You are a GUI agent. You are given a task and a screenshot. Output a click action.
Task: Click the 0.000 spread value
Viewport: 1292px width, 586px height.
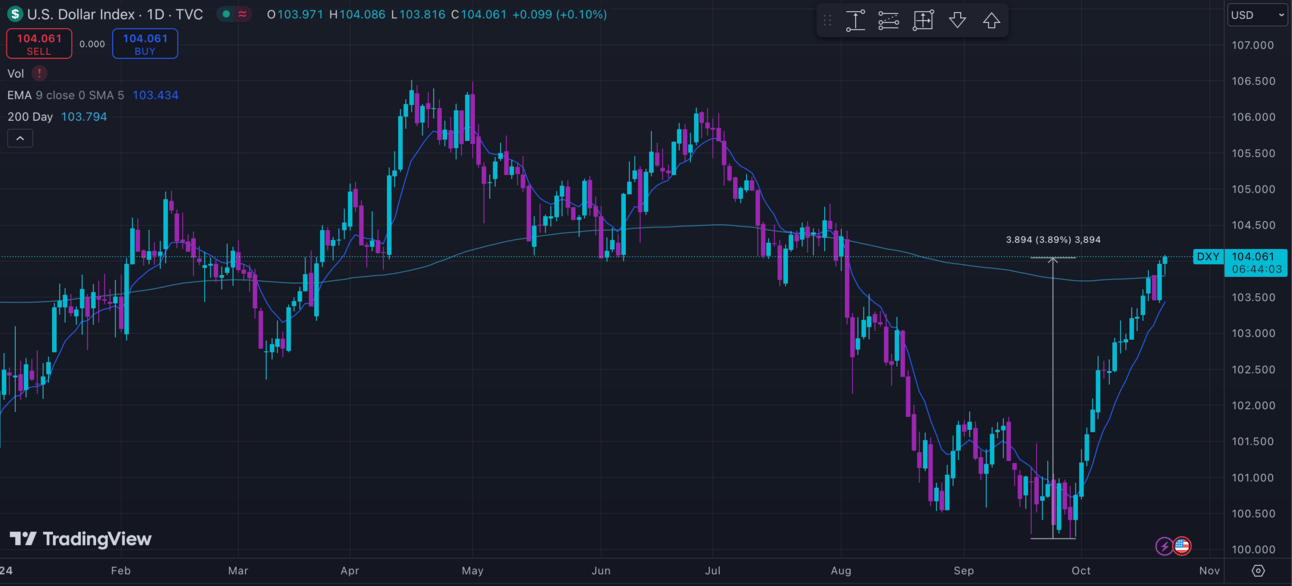click(x=92, y=44)
